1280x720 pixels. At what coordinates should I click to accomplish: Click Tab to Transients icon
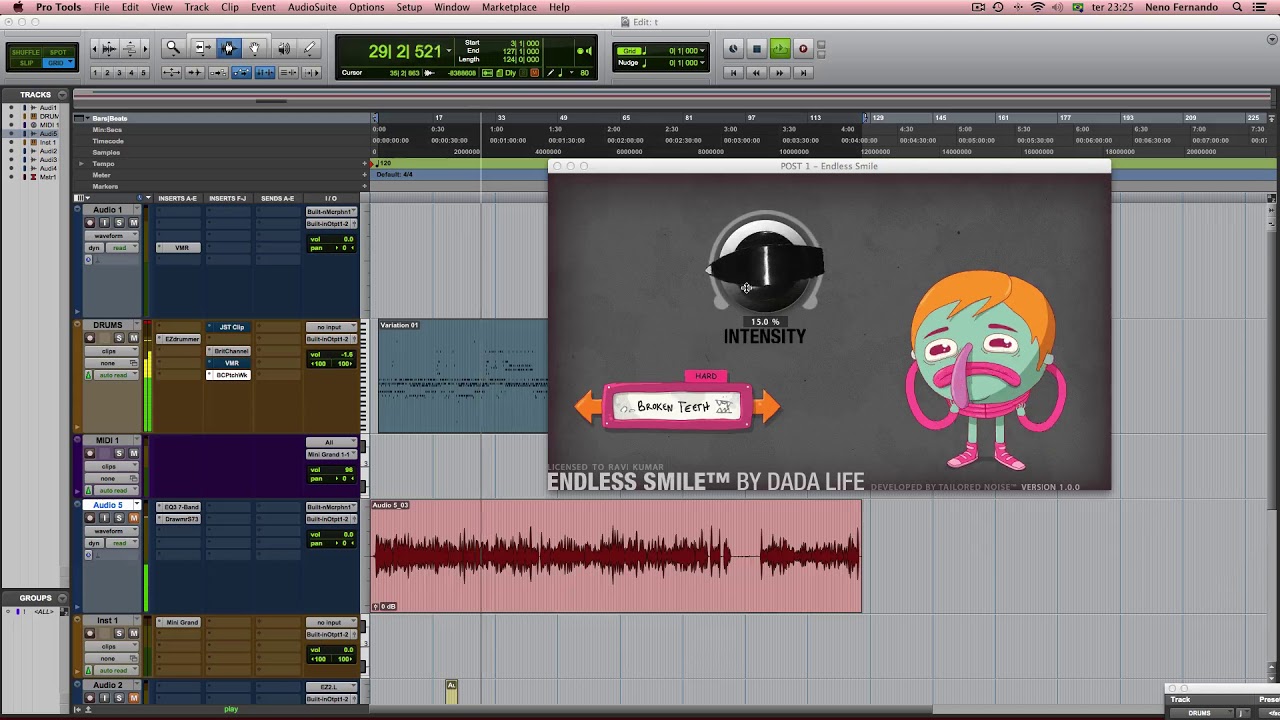194,73
